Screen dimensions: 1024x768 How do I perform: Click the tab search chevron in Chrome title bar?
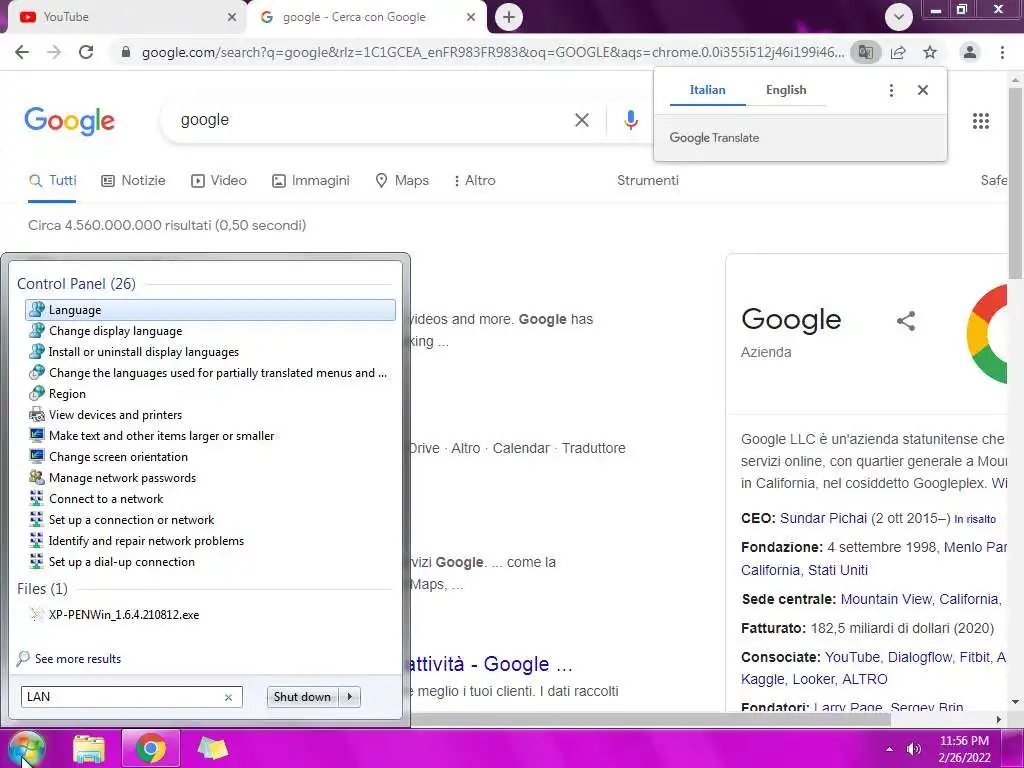899,17
